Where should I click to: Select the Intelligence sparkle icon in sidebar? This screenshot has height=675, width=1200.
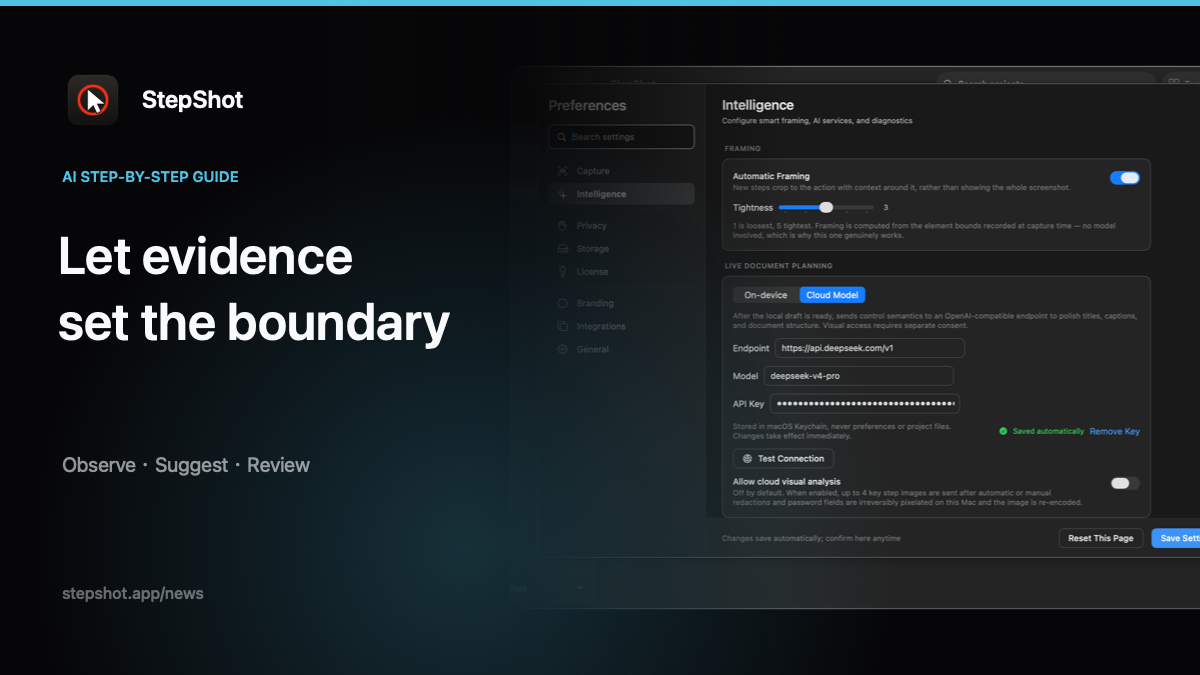(x=563, y=194)
